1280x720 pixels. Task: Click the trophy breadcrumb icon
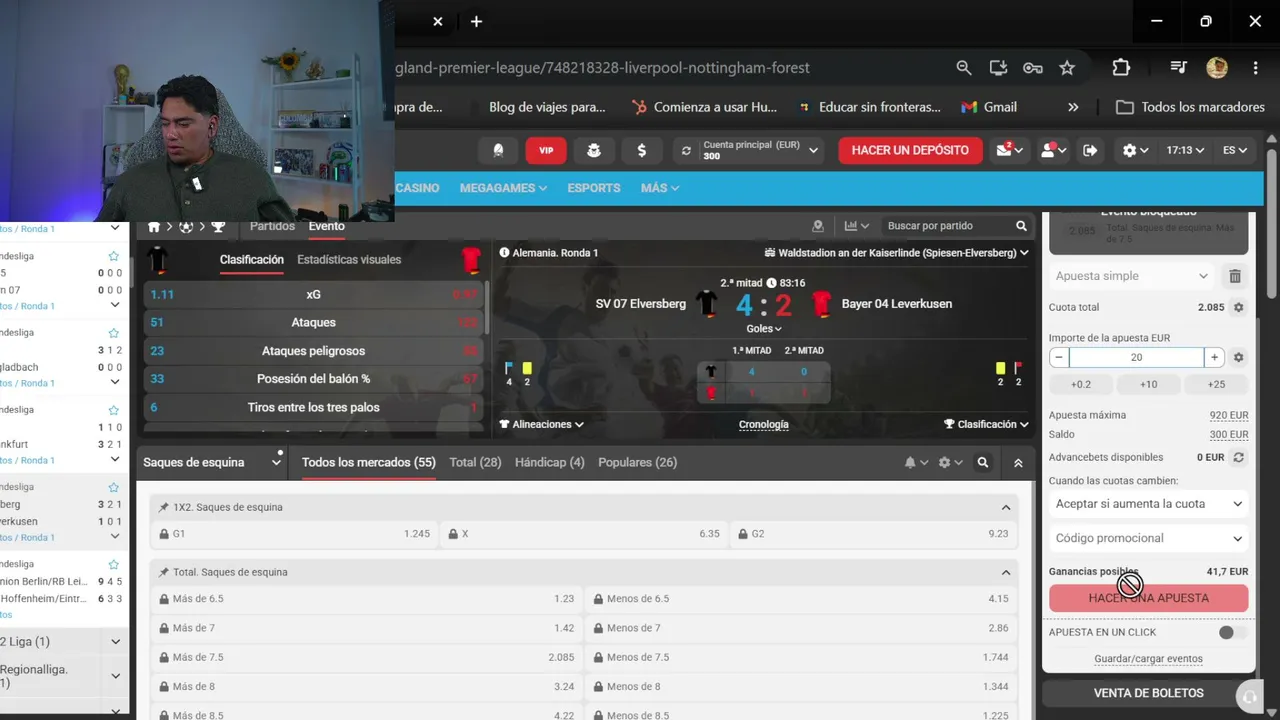tap(218, 227)
